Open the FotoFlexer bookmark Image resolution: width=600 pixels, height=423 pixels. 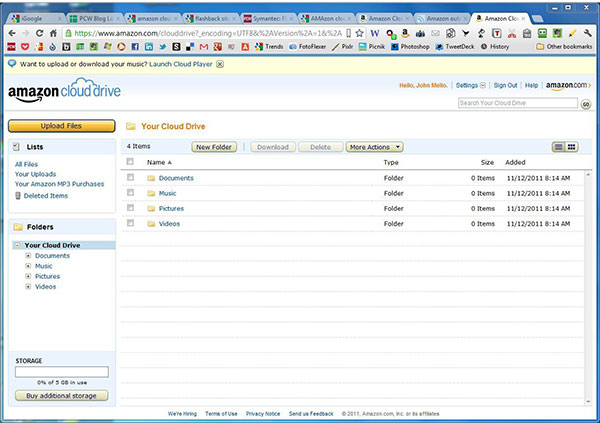point(308,47)
